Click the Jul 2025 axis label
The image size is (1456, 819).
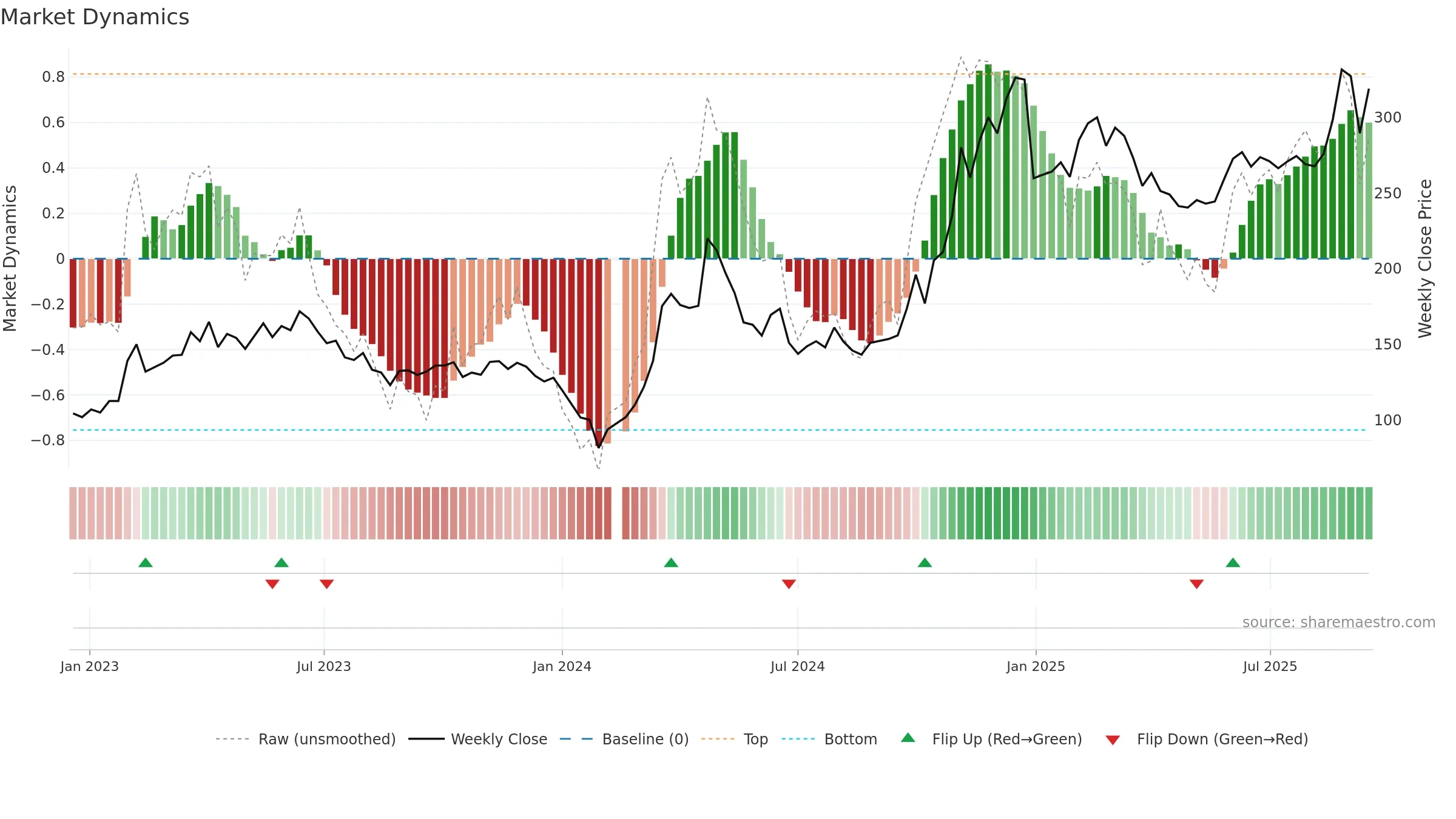1270,666
